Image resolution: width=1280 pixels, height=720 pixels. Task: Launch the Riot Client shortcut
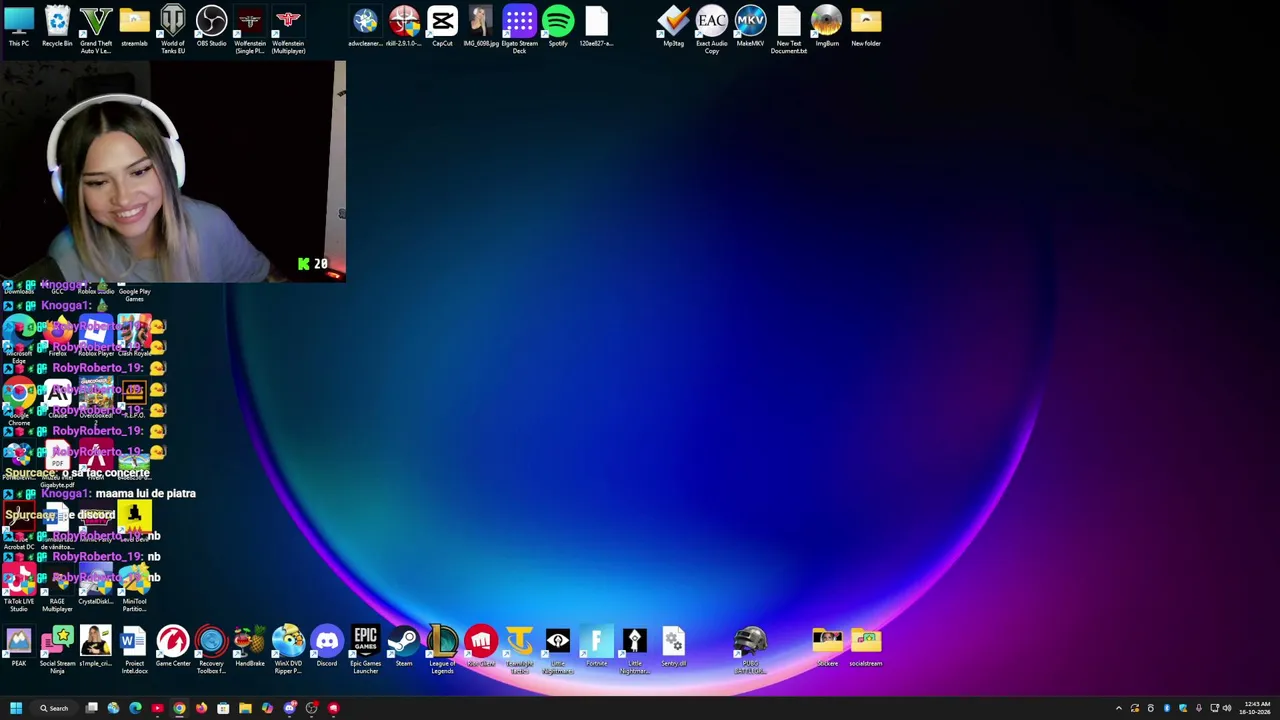(481, 646)
